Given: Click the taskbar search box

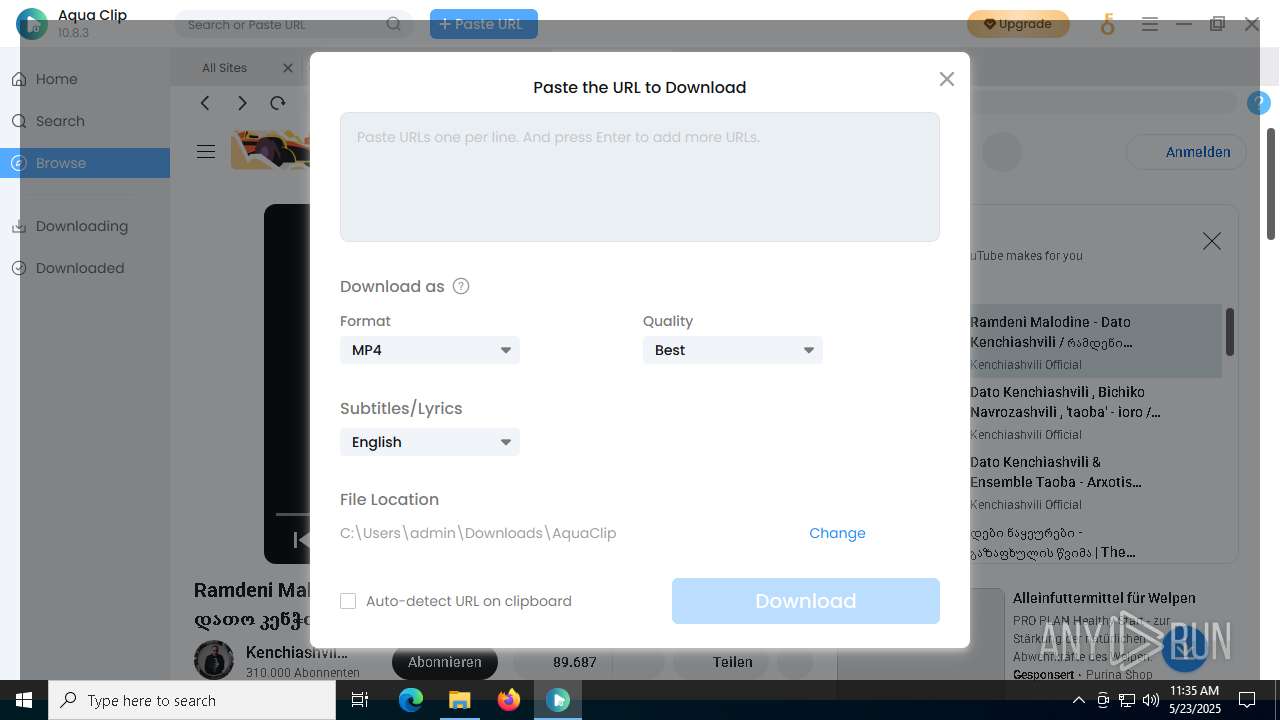Looking at the screenshot, I should point(192,700).
